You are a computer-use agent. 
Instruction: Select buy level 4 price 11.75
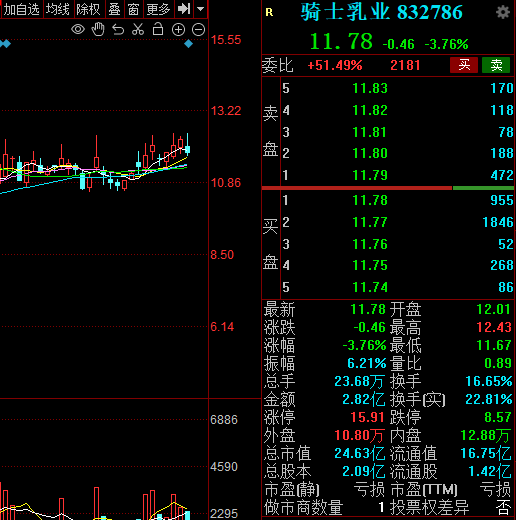click(x=370, y=265)
